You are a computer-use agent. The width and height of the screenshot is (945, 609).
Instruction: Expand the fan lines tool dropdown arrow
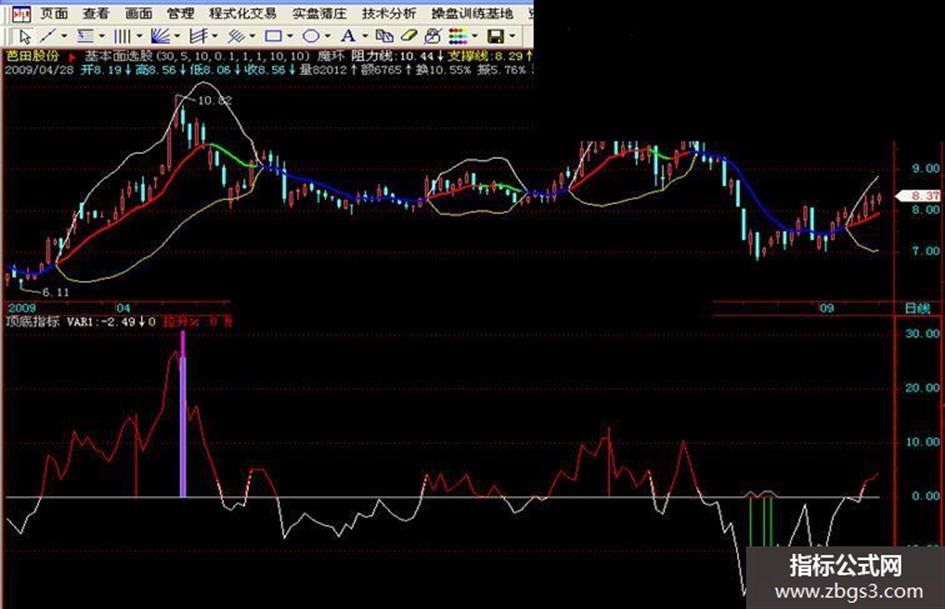point(177,37)
